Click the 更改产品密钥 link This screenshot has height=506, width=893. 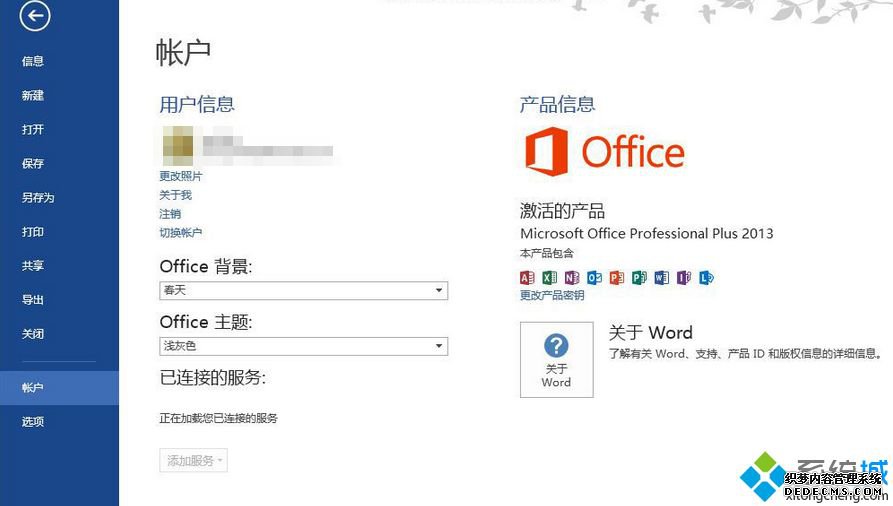pyautogui.click(x=552, y=295)
